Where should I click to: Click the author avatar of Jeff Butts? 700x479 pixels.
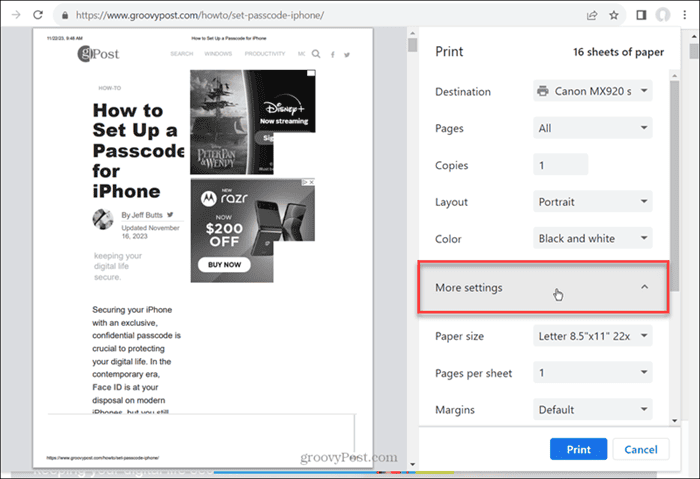(x=103, y=219)
